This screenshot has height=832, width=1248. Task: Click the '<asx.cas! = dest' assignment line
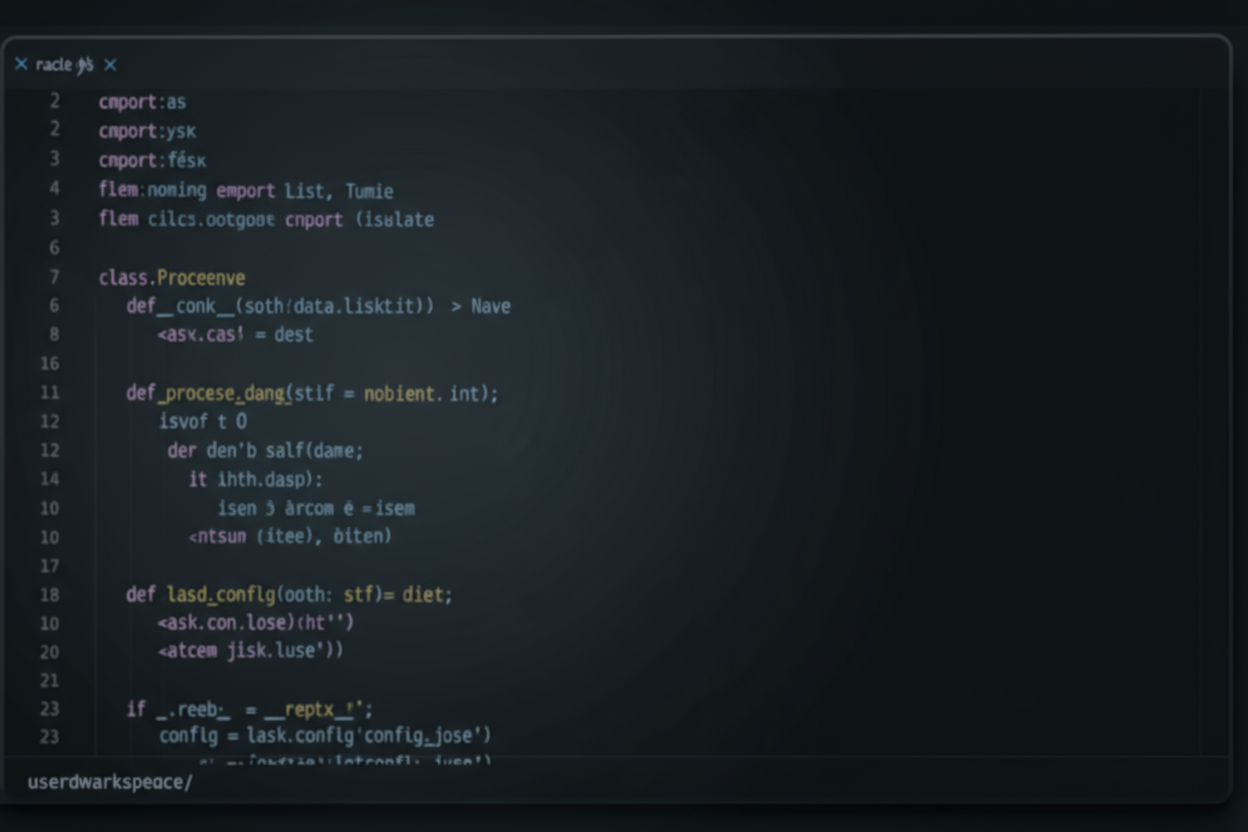click(235, 335)
